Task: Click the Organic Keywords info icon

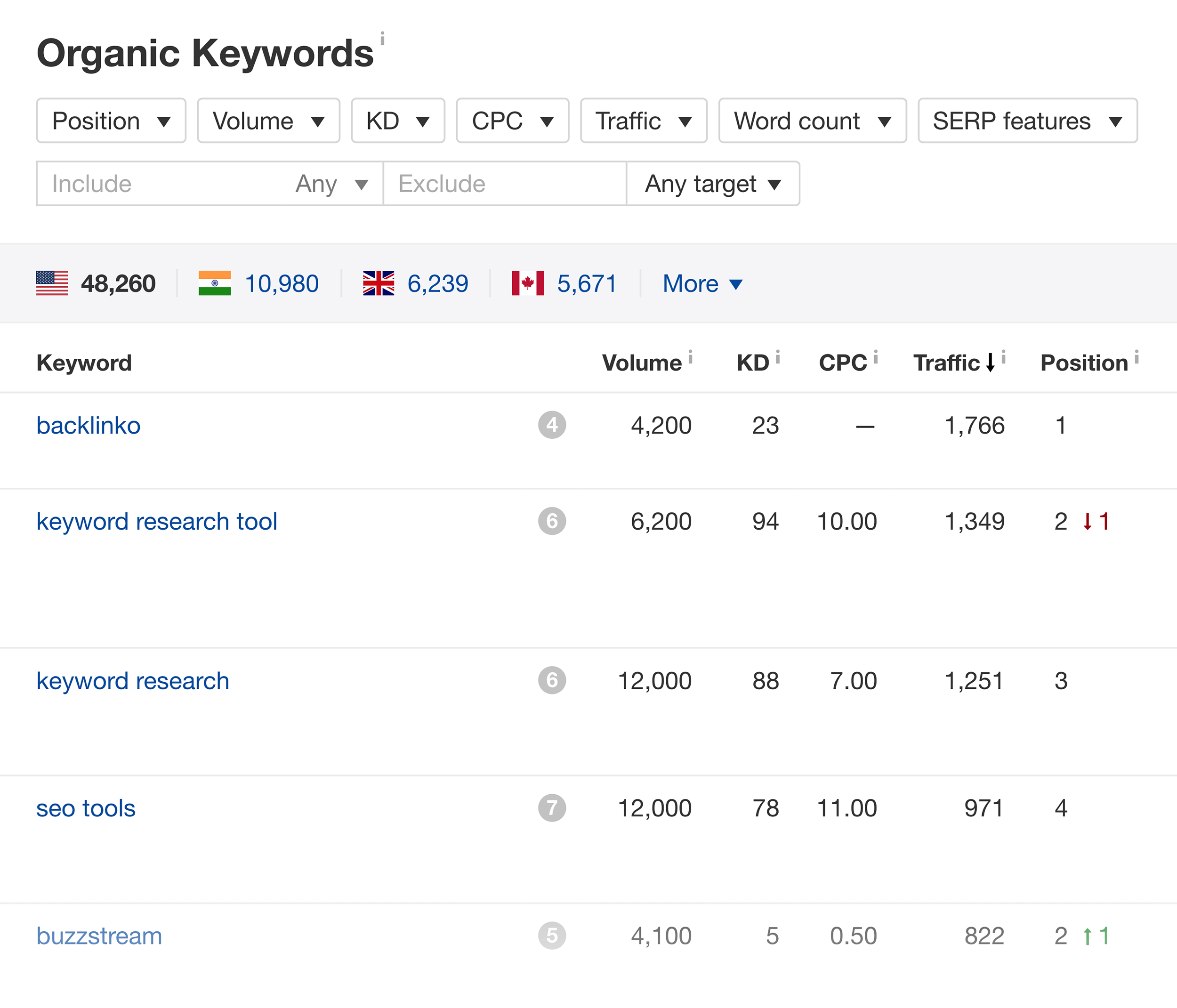Action: tap(382, 39)
